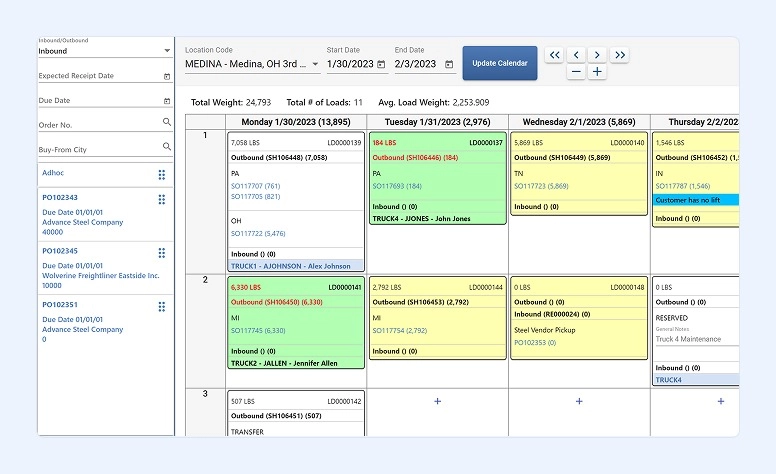Viewport: 776px width, 474px height.
Task: Click Inbound (RE000024) (0) line
Action: click(x=552, y=314)
